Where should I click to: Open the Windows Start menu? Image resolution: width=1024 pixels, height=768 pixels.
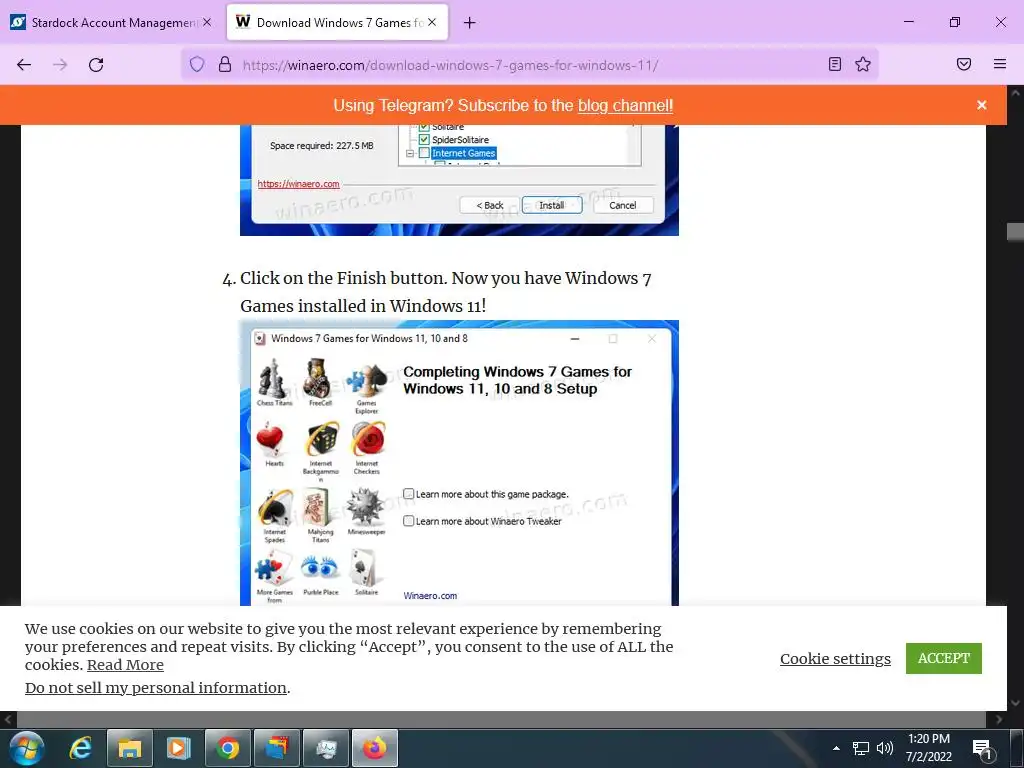(27, 748)
